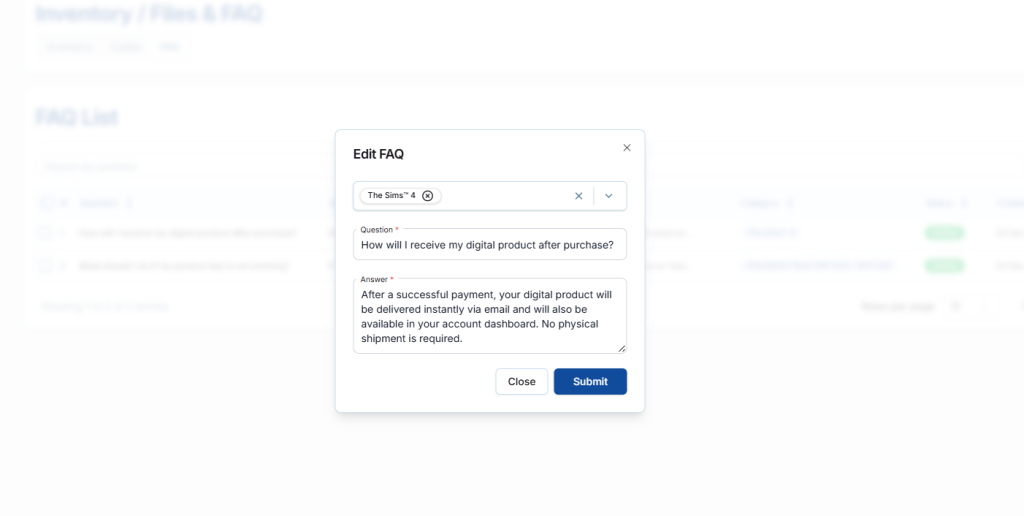The width and height of the screenshot is (1024, 516).
Task: Clear all selected products in the selector
Action: point(578,196)
